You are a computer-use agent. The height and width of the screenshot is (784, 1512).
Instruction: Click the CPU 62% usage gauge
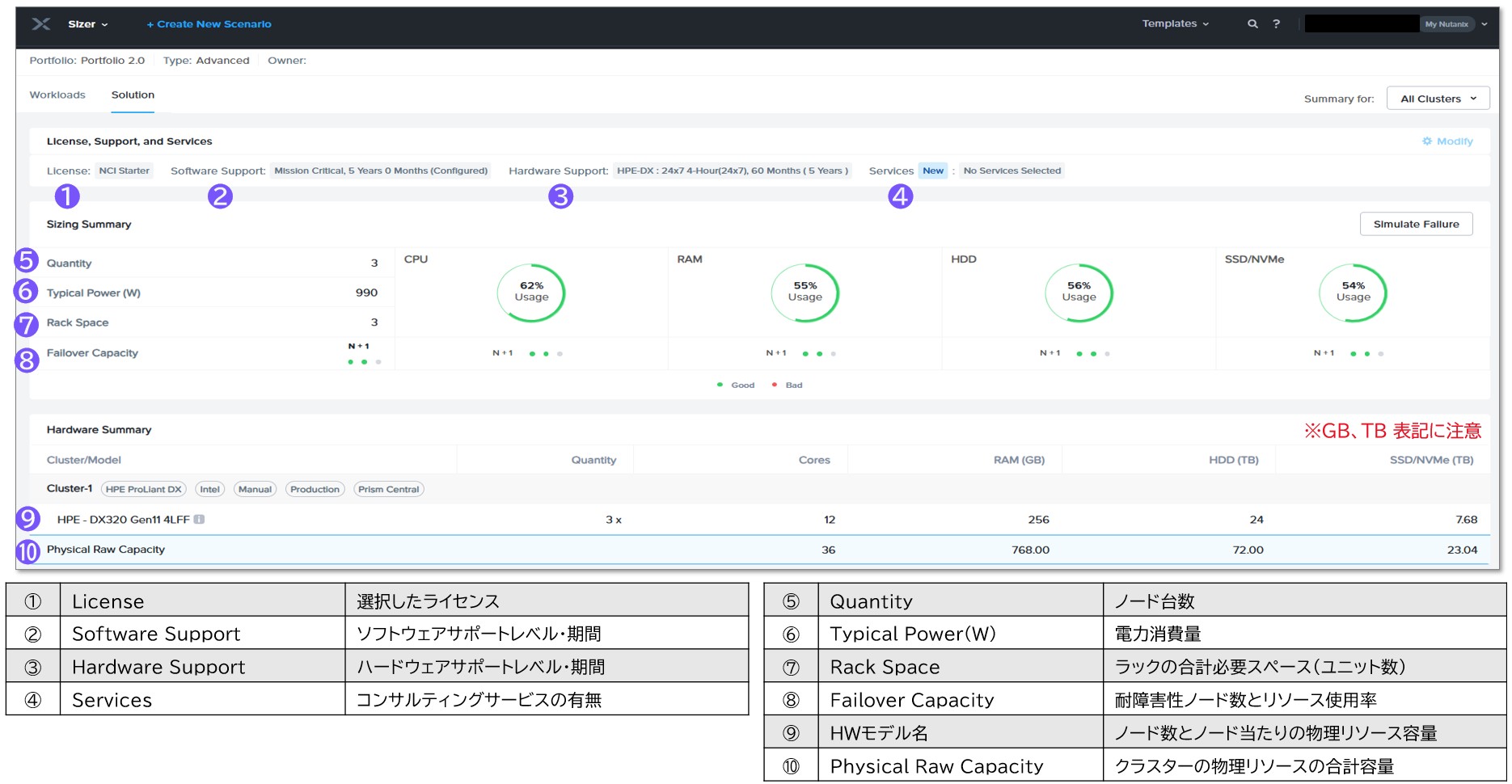(x=531, y=292)
